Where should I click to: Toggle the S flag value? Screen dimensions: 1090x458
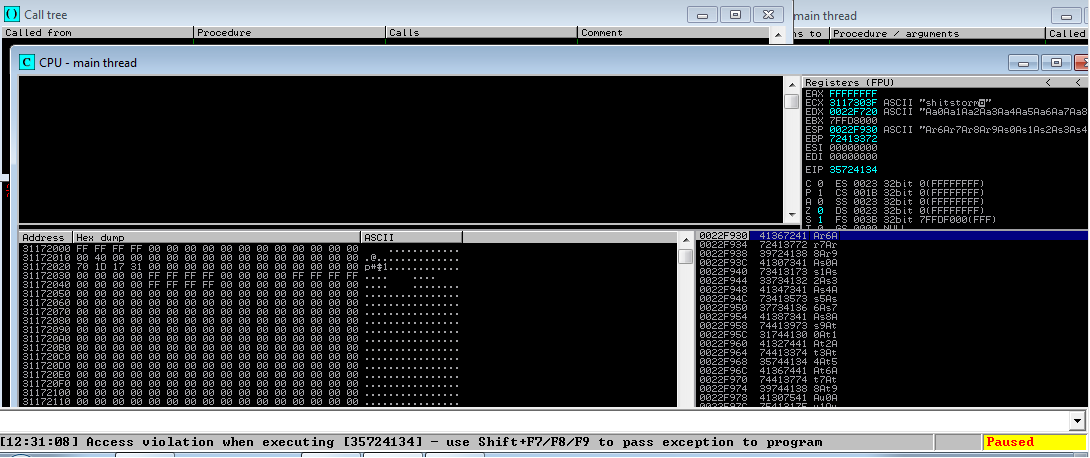[x=820, y=220]
